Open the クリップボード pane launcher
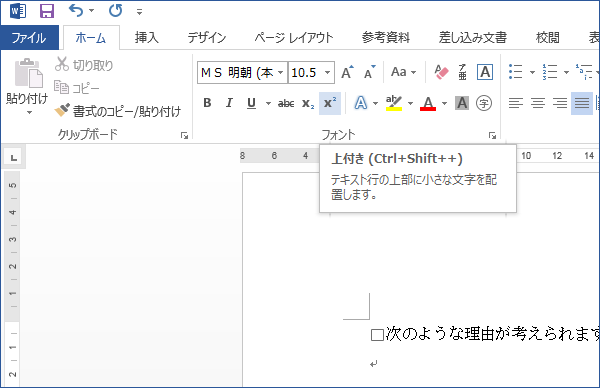The width and height of the screenshot is (600, 388). coord(184,135)
